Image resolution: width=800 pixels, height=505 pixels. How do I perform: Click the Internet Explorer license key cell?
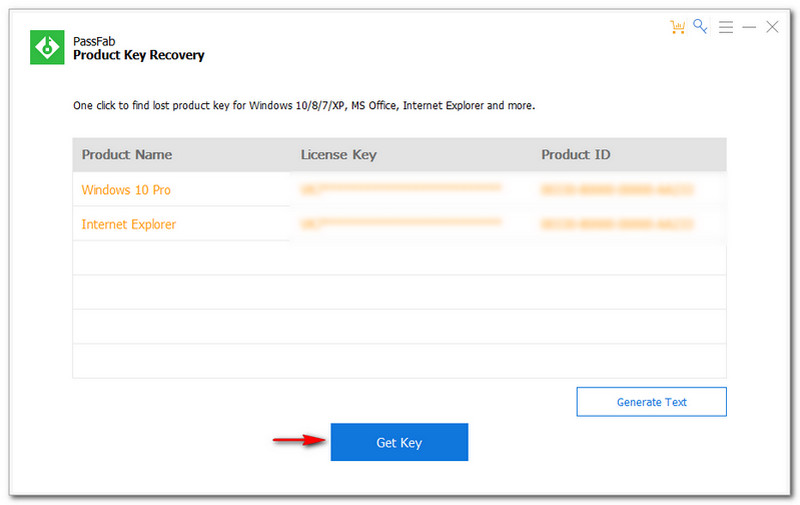tap(400, 225)
